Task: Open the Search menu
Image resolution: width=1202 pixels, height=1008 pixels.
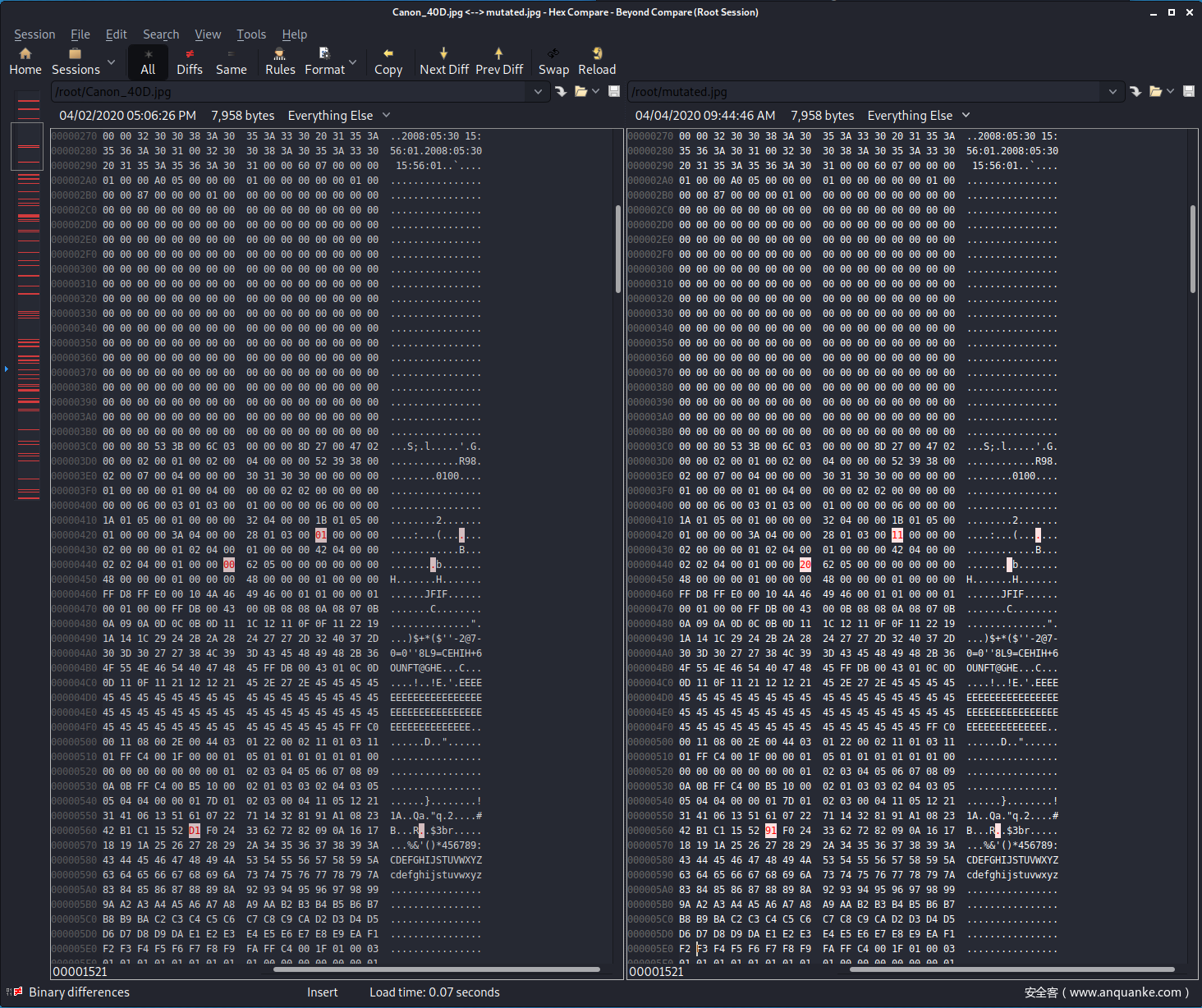Action: (x=161, y=34)
